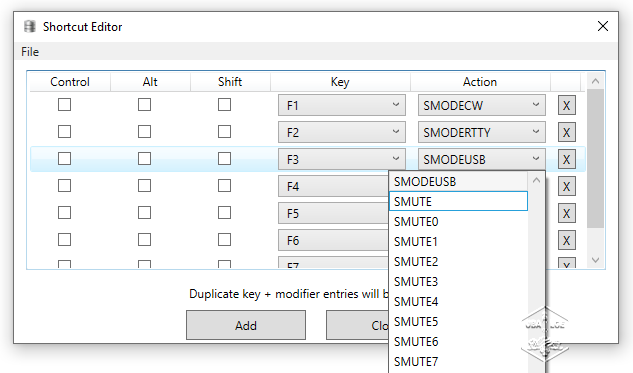Delete the F6 shortcut row
The width and height of the screenshot is (633, 373).
567,241
